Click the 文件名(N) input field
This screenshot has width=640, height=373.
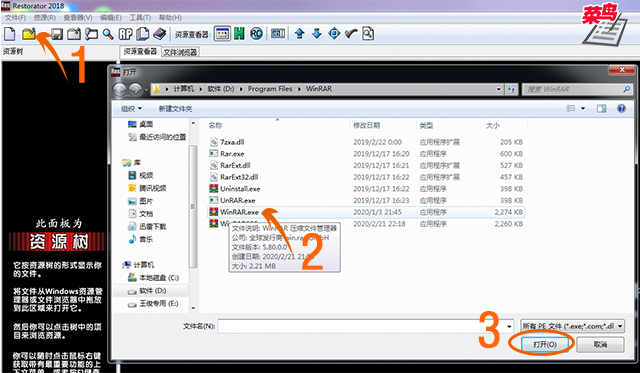361,326
